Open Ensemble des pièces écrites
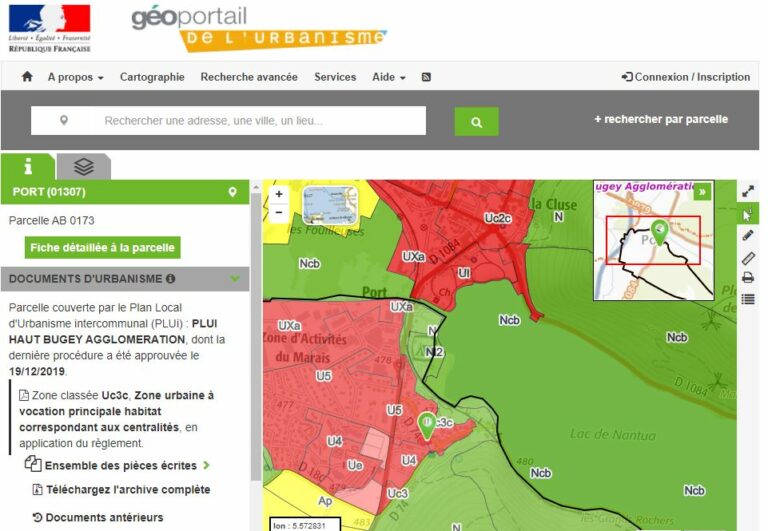 point(118,465)
